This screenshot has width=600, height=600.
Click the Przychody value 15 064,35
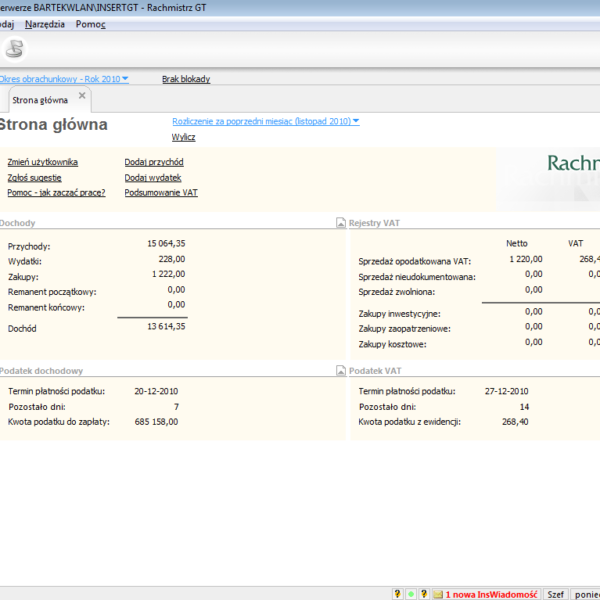(x=166, y=243)
